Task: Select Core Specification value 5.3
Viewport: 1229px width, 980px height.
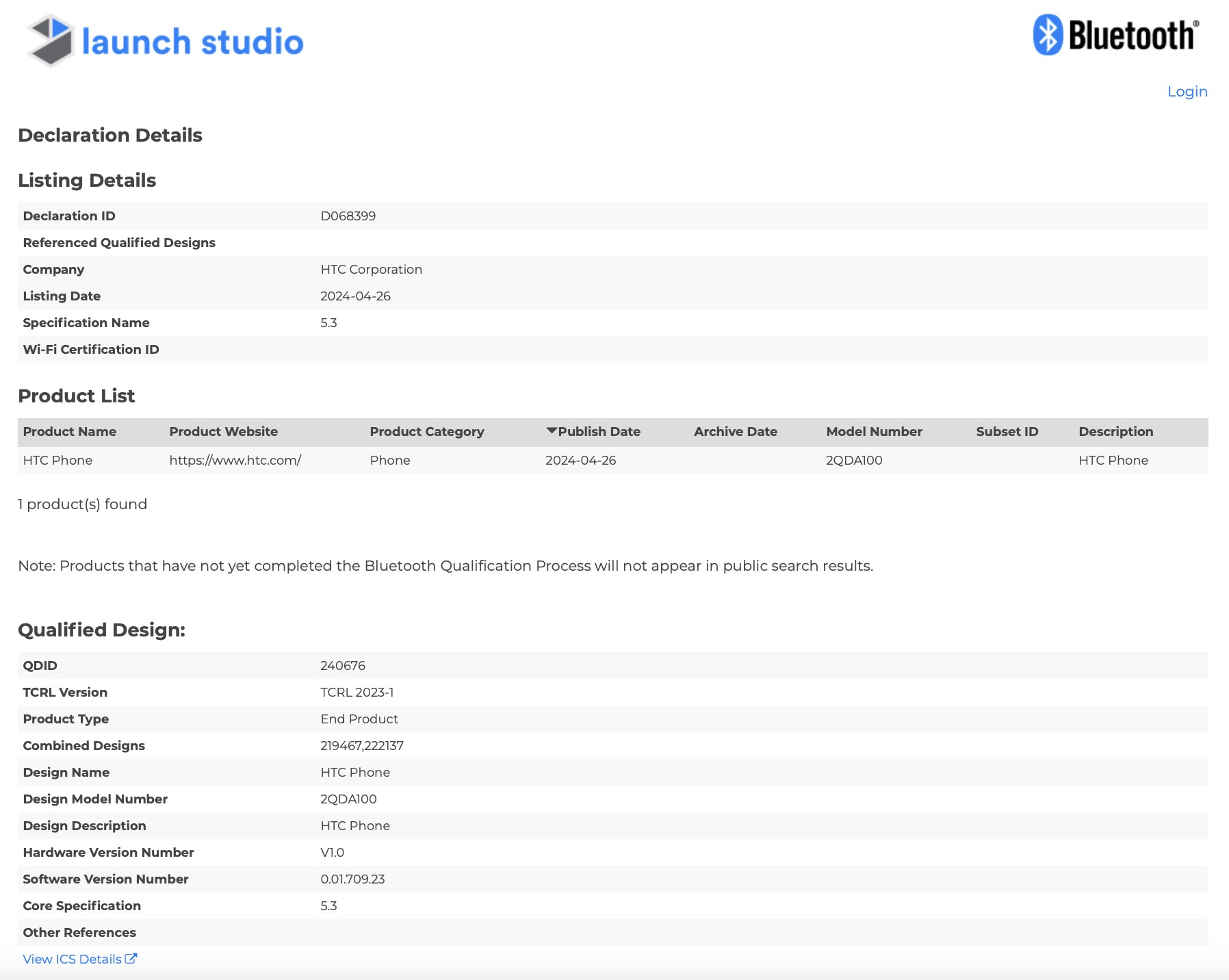Action: coord(329,905)
